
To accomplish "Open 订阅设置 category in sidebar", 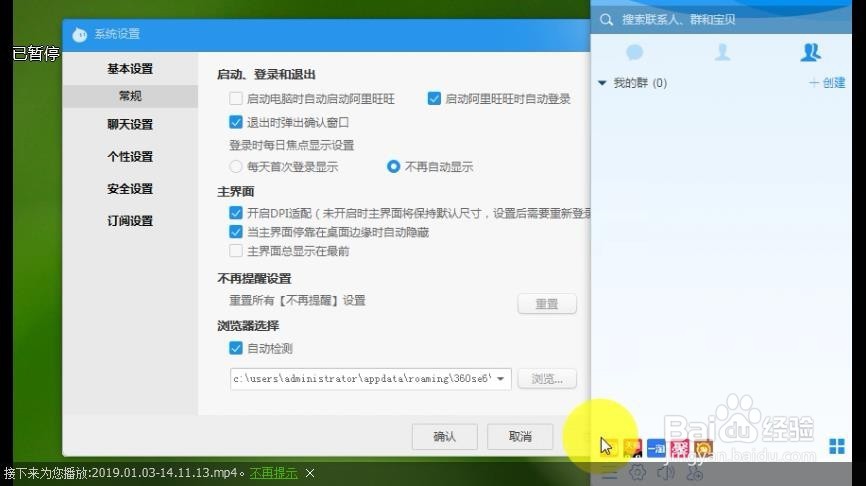I will [x=130, y=220].
